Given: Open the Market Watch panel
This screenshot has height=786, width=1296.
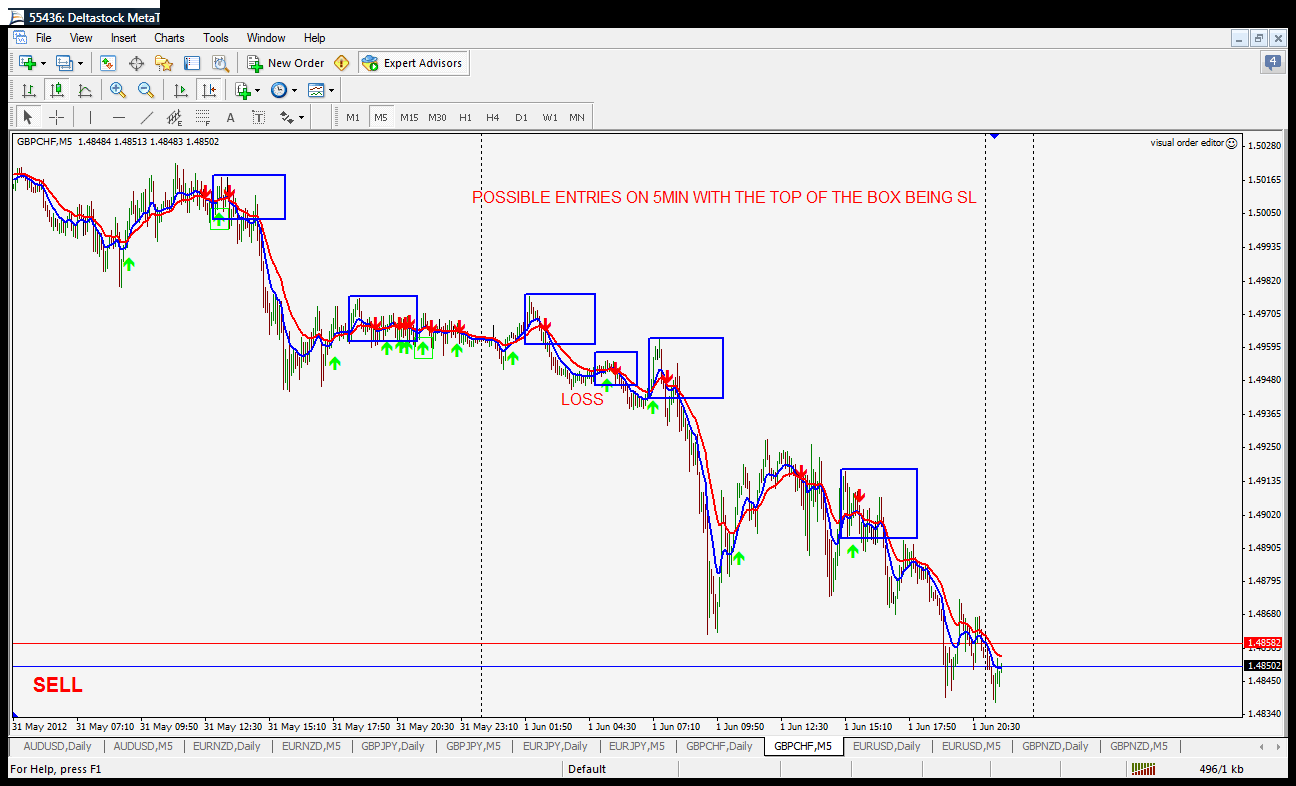Looking at the screenshot, I should (x=108, y=63).
